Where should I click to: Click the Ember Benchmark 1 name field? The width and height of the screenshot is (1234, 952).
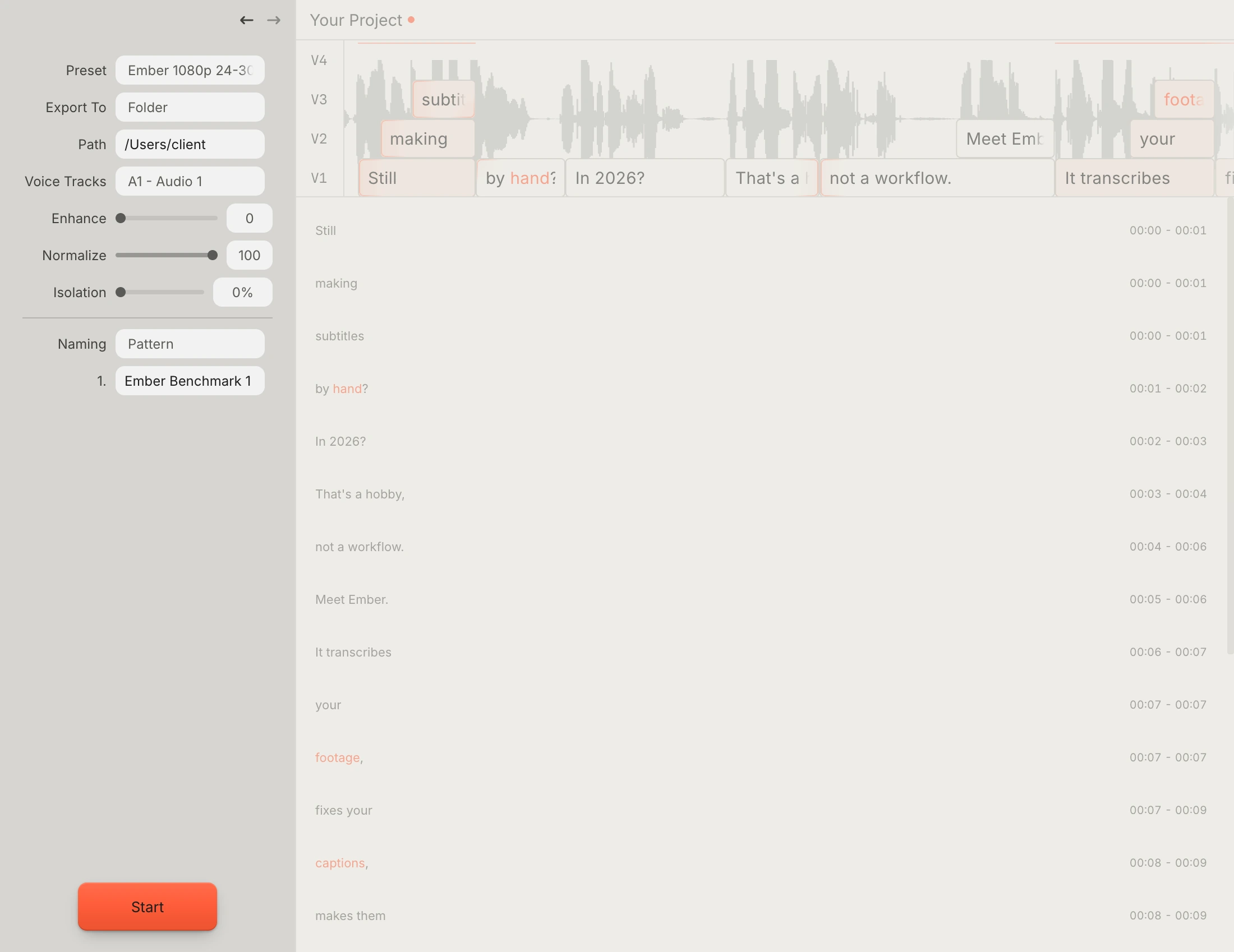pos(190,381)
